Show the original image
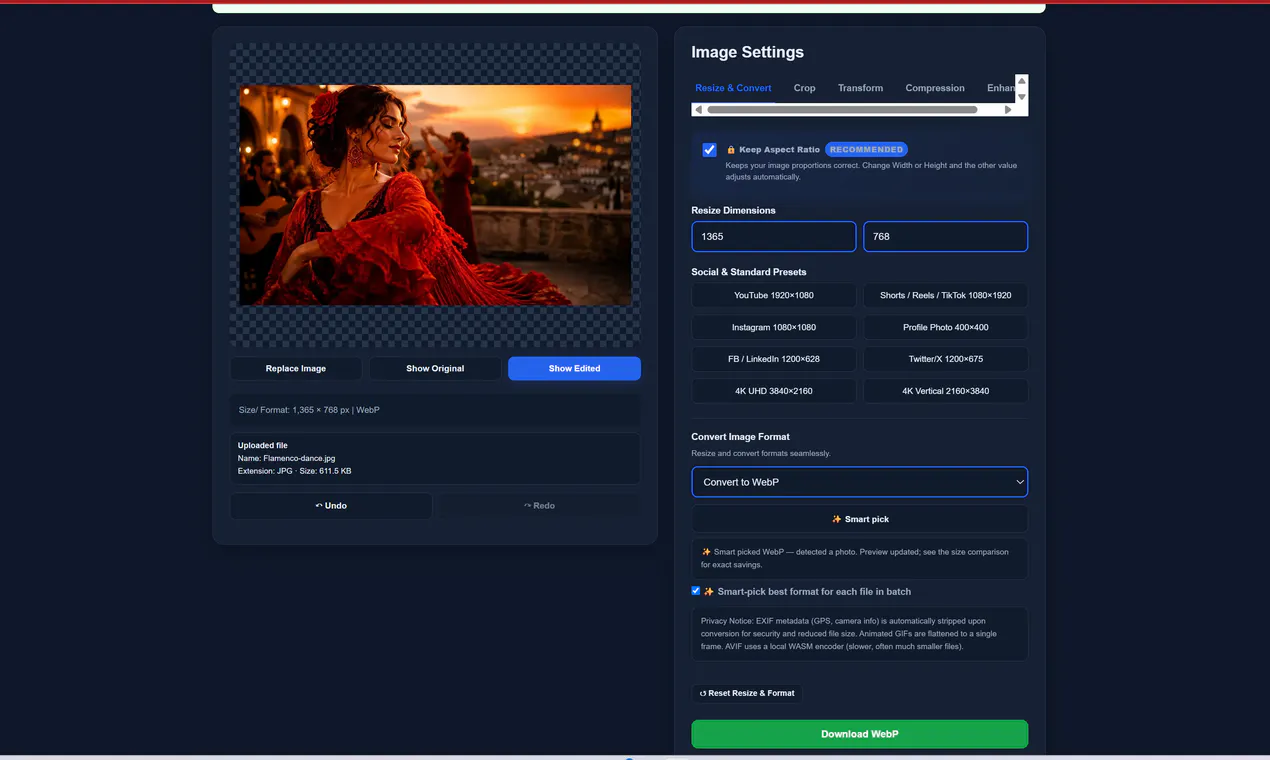 click(x=435, y=369)
